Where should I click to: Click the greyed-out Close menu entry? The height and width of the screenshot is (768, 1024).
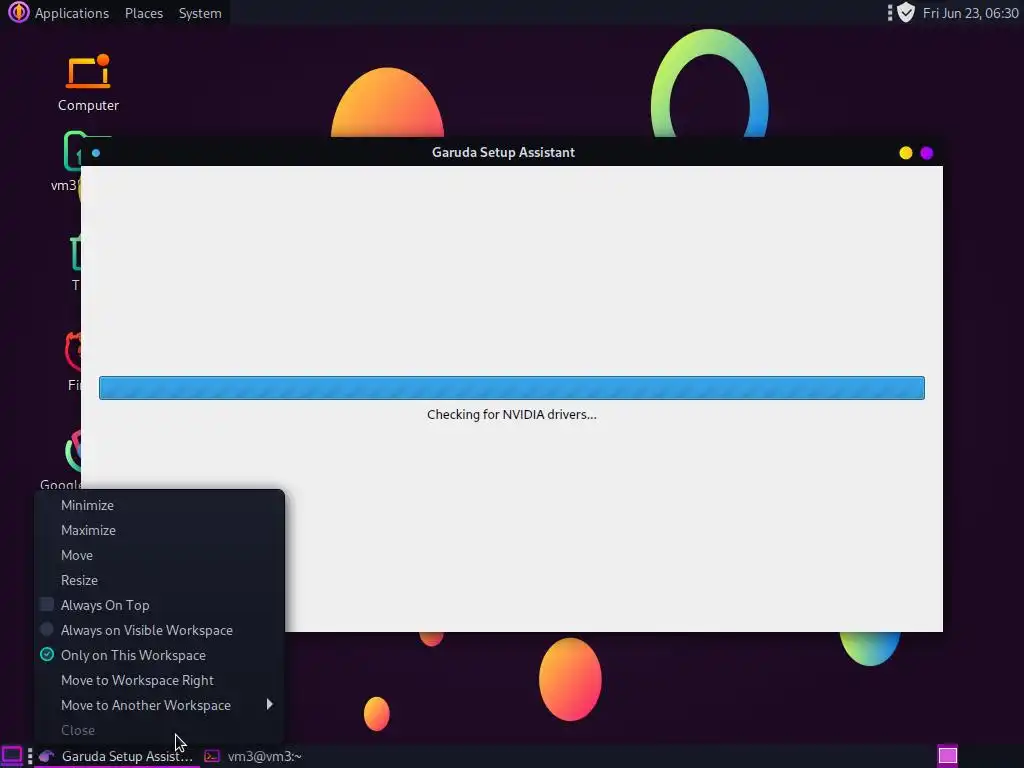(x=160, y=730)
